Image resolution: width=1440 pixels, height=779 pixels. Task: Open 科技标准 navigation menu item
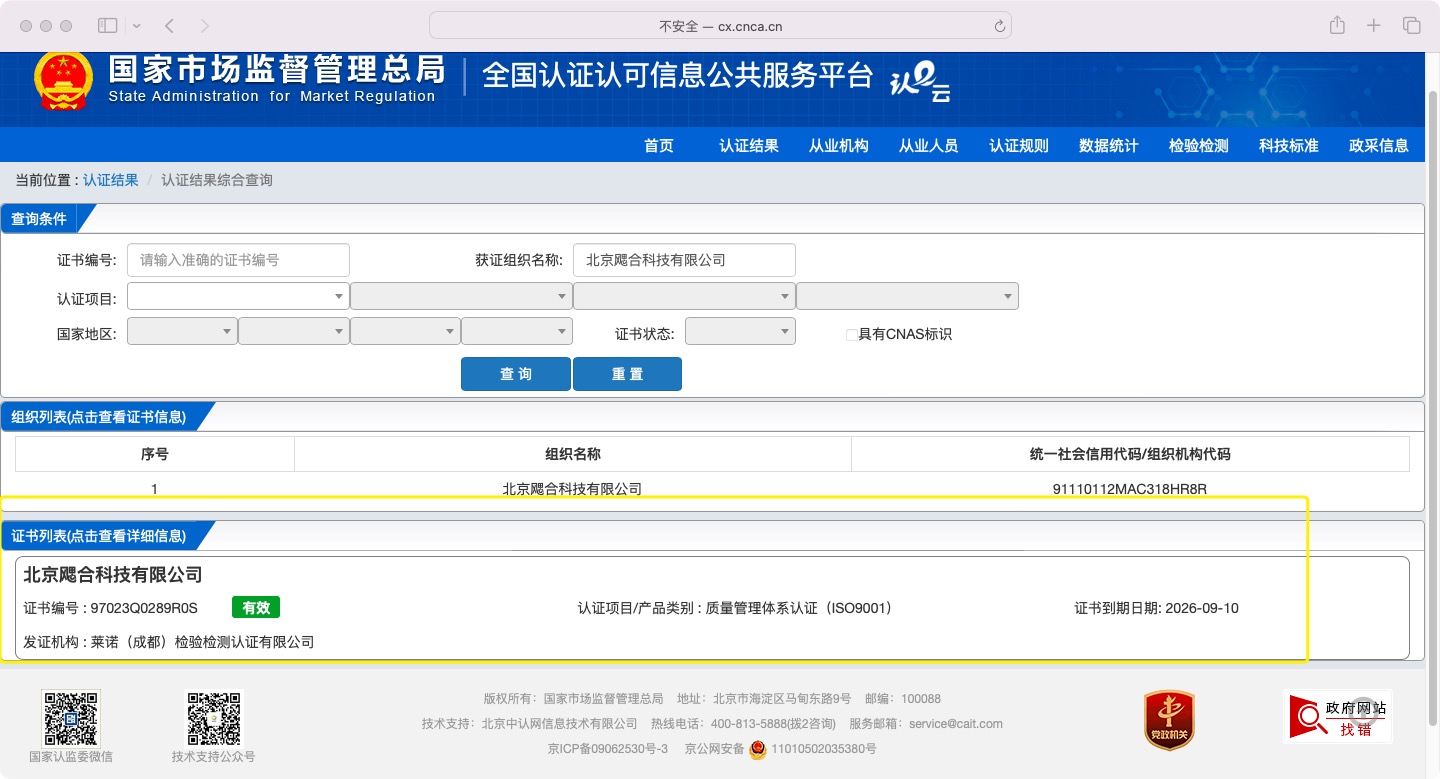pyautogui.click(x=1289, y=145)
